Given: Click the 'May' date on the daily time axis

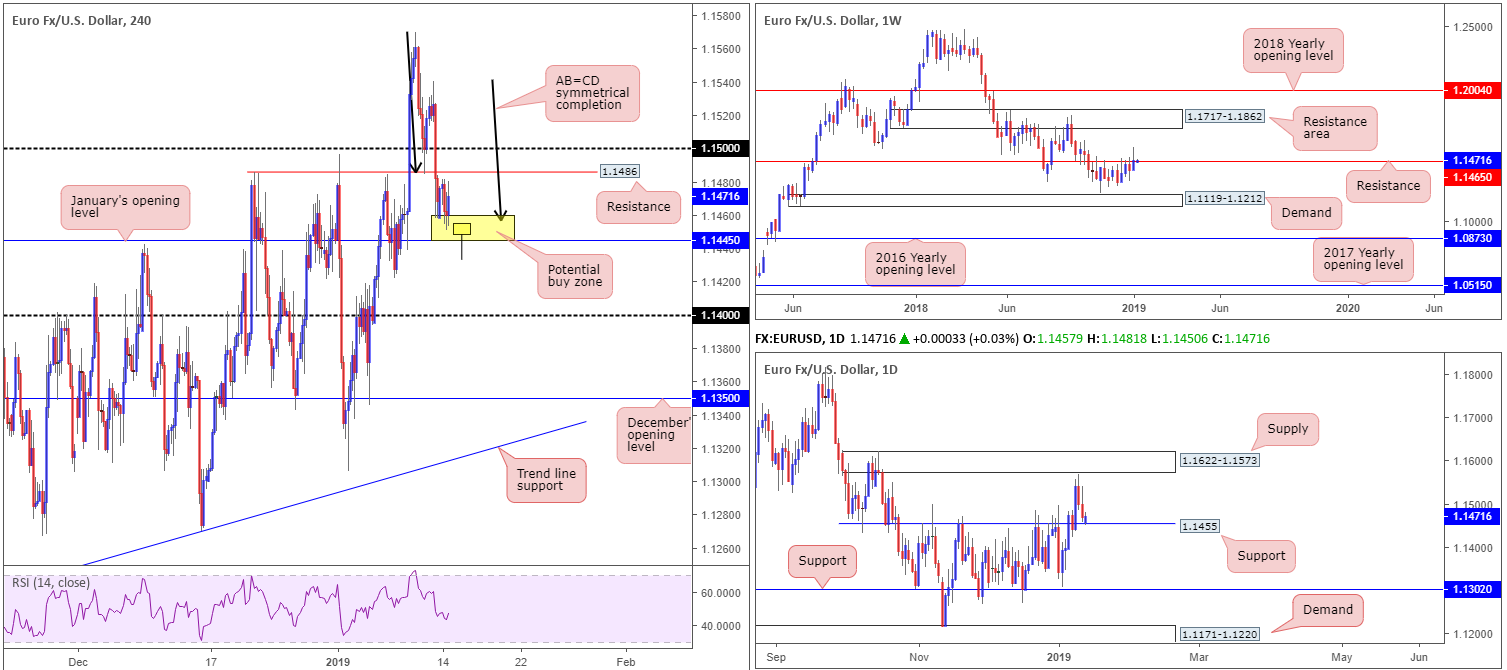Looking at the screenshot, I should [1341, 658].
